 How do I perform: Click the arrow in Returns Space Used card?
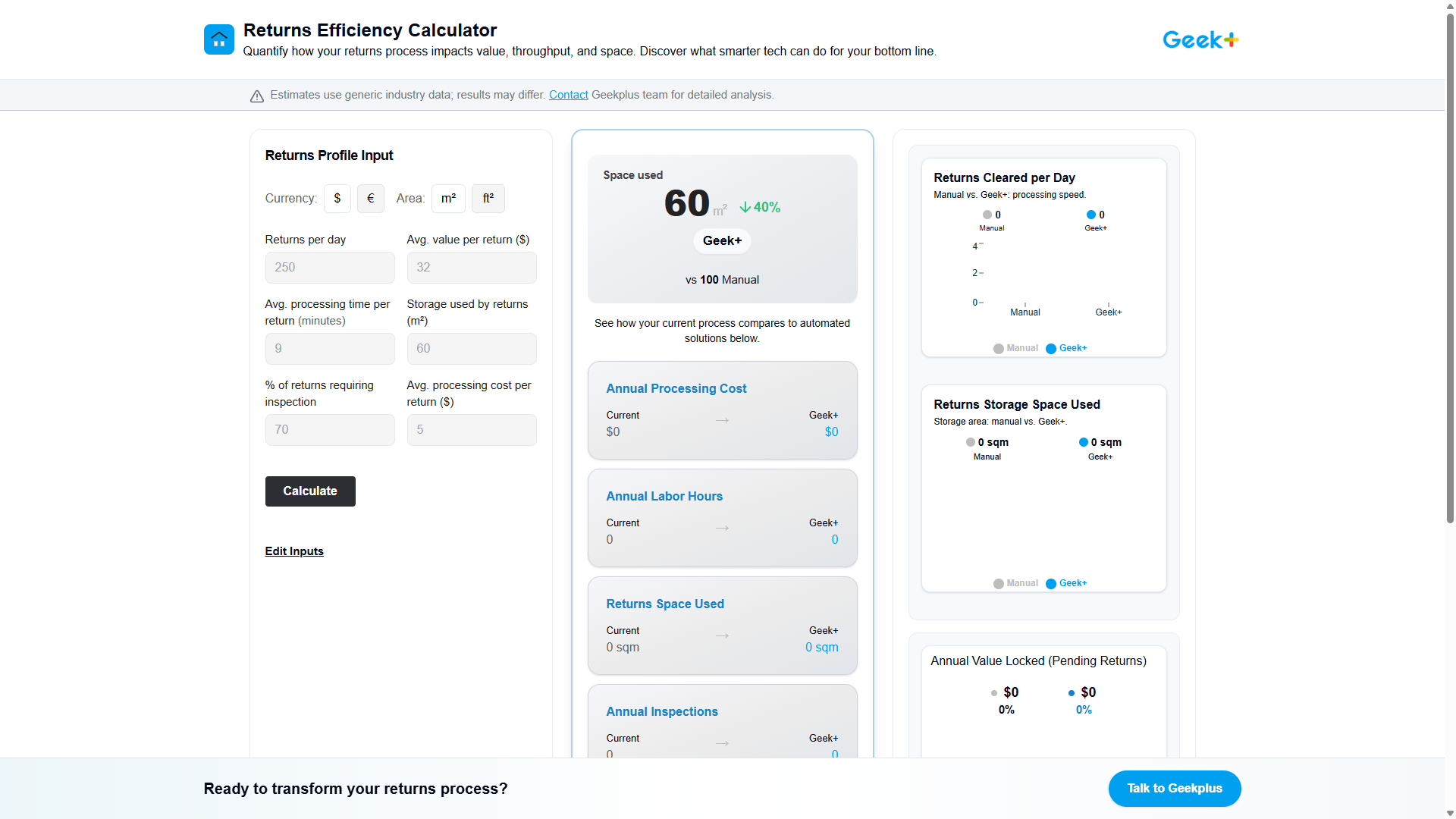(x=722, y=635)
